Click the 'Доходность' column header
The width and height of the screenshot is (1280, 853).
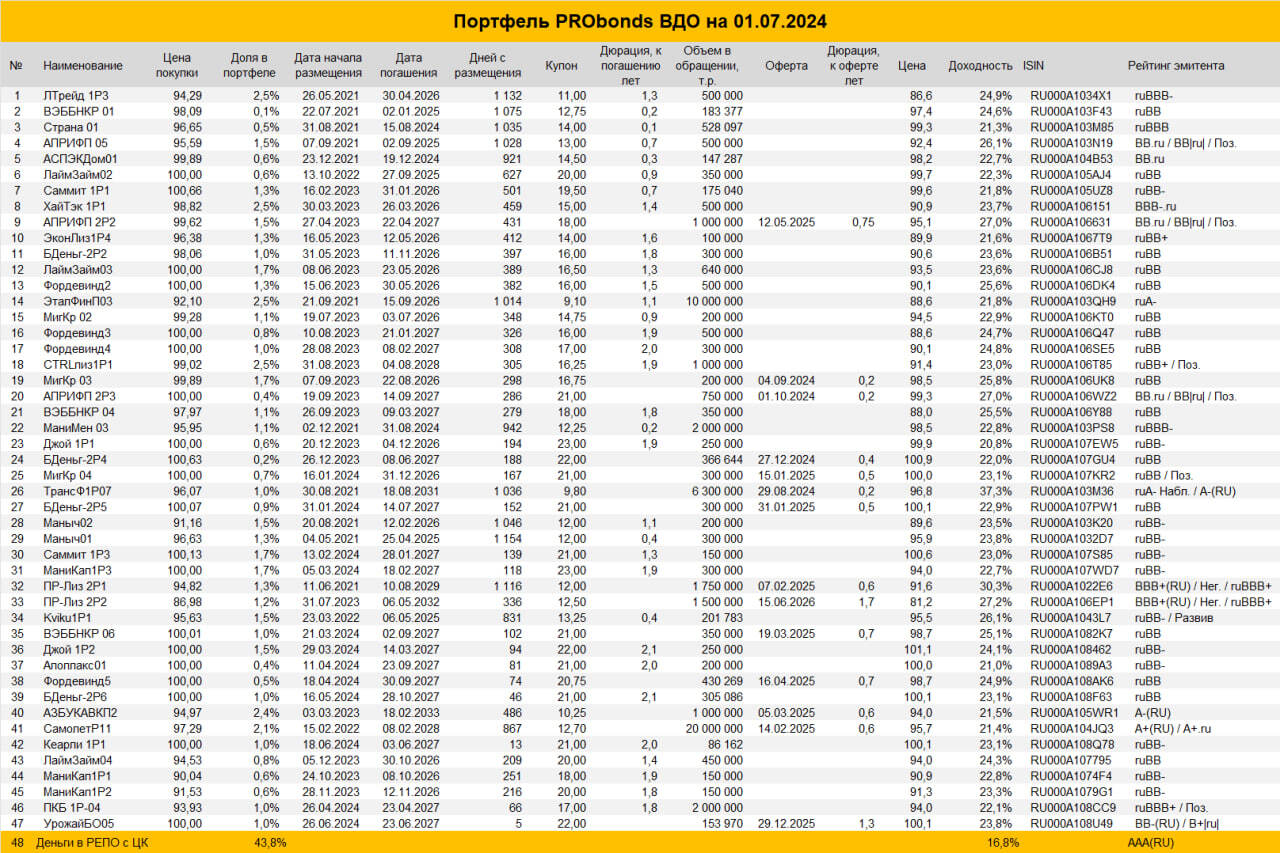(x=980, y=66)
